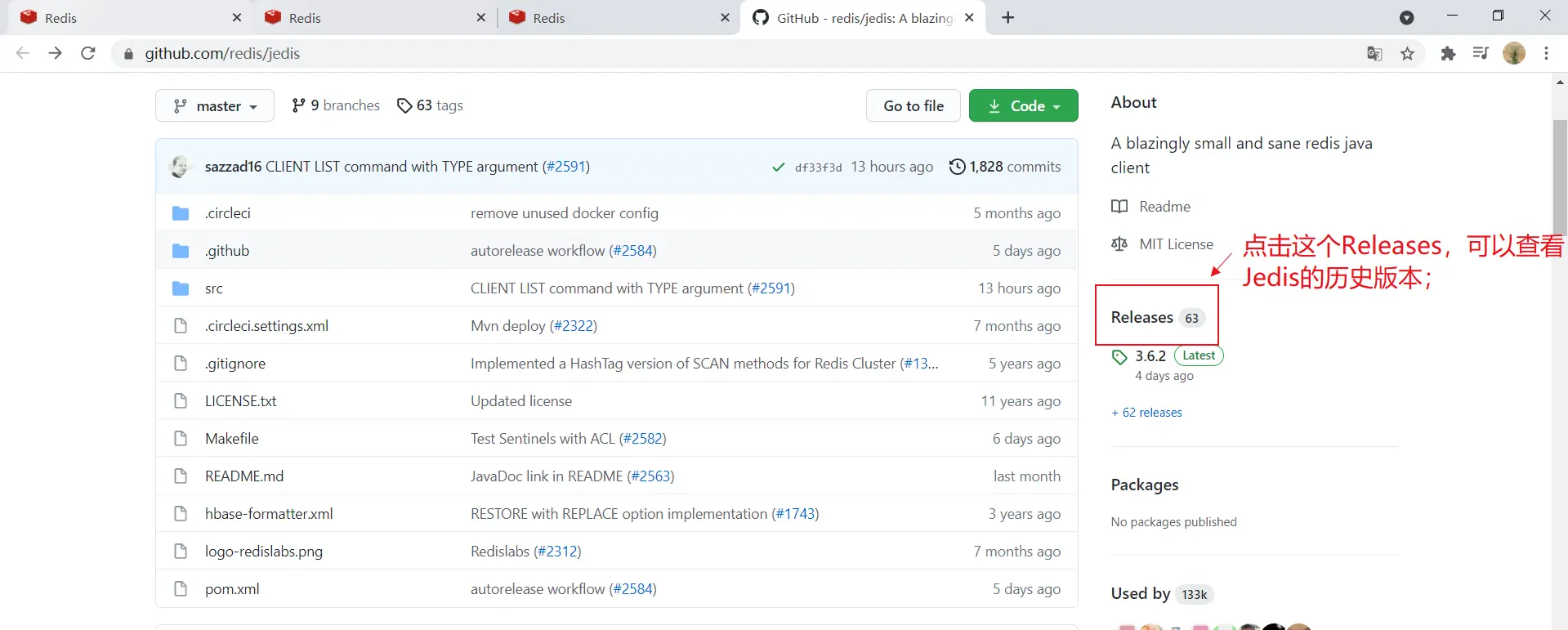Click the .circleci folder icon
Viewport: 1568px width, 630px height.
pyautogui.click(x=181, y=213)
